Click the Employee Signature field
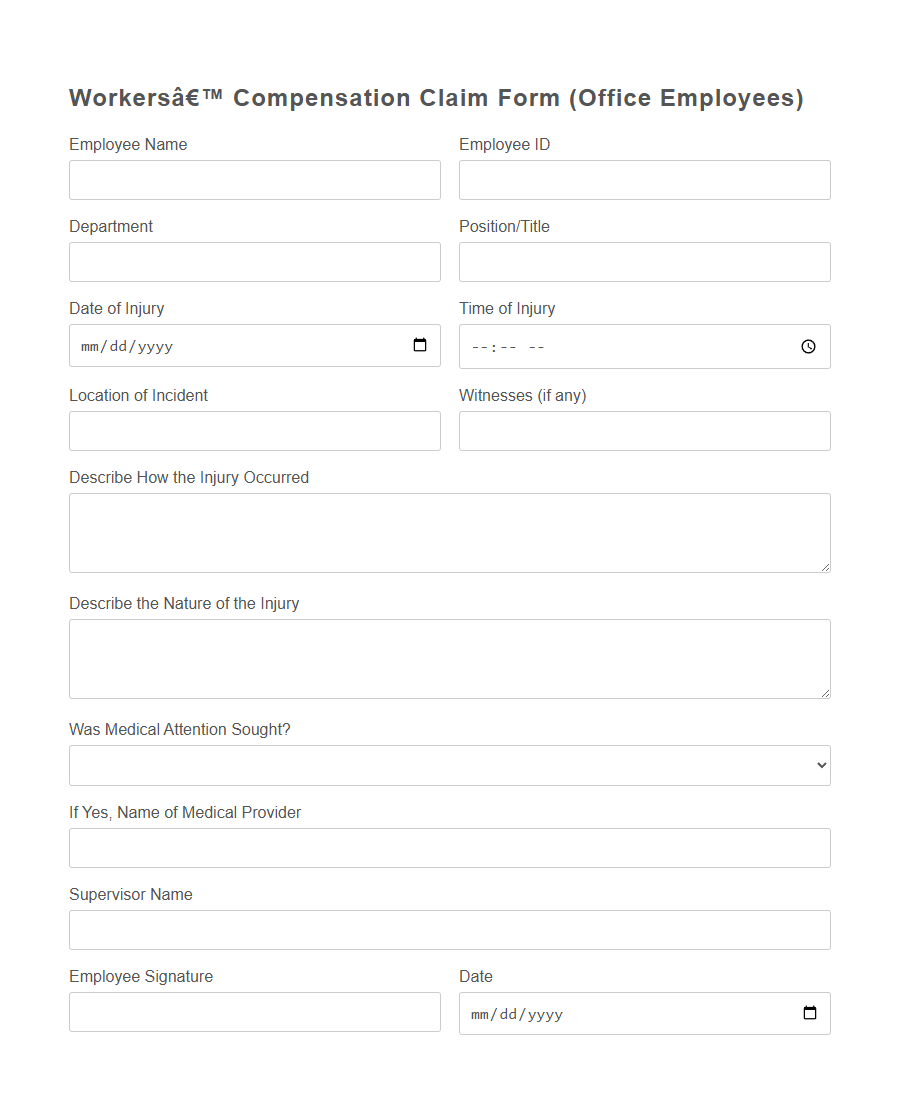Image resolution: width=900 pixels, height=1099 pixels. pos(254,1012)
